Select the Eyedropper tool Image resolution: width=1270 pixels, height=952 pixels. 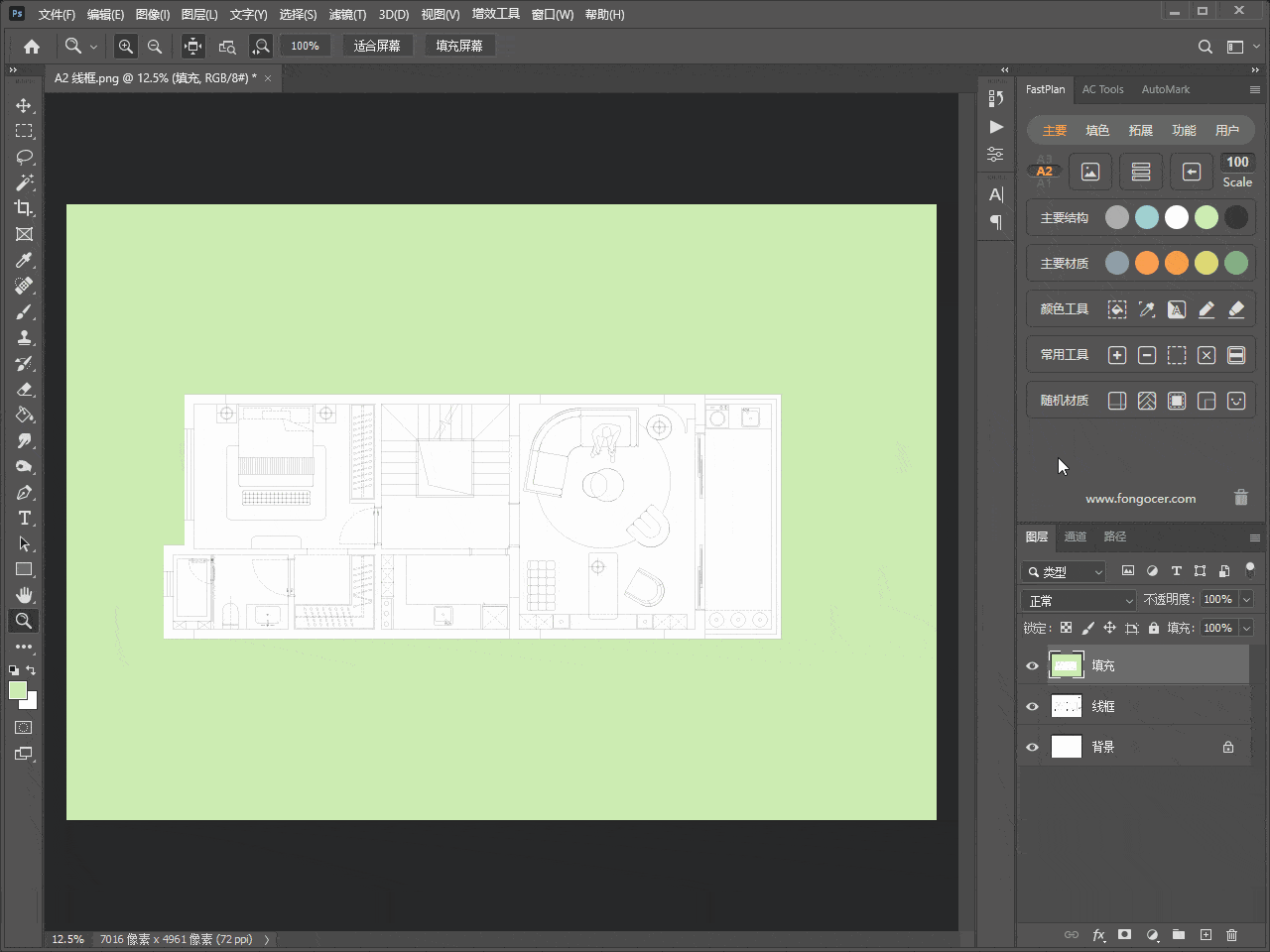pyautogui.click(x=24, y=260)
